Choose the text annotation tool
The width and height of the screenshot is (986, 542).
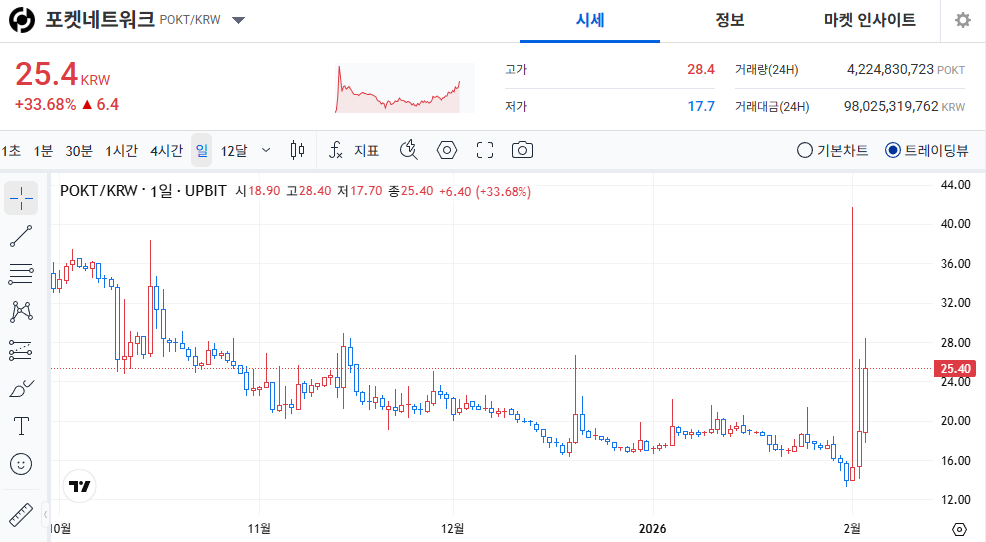[21, 426]
